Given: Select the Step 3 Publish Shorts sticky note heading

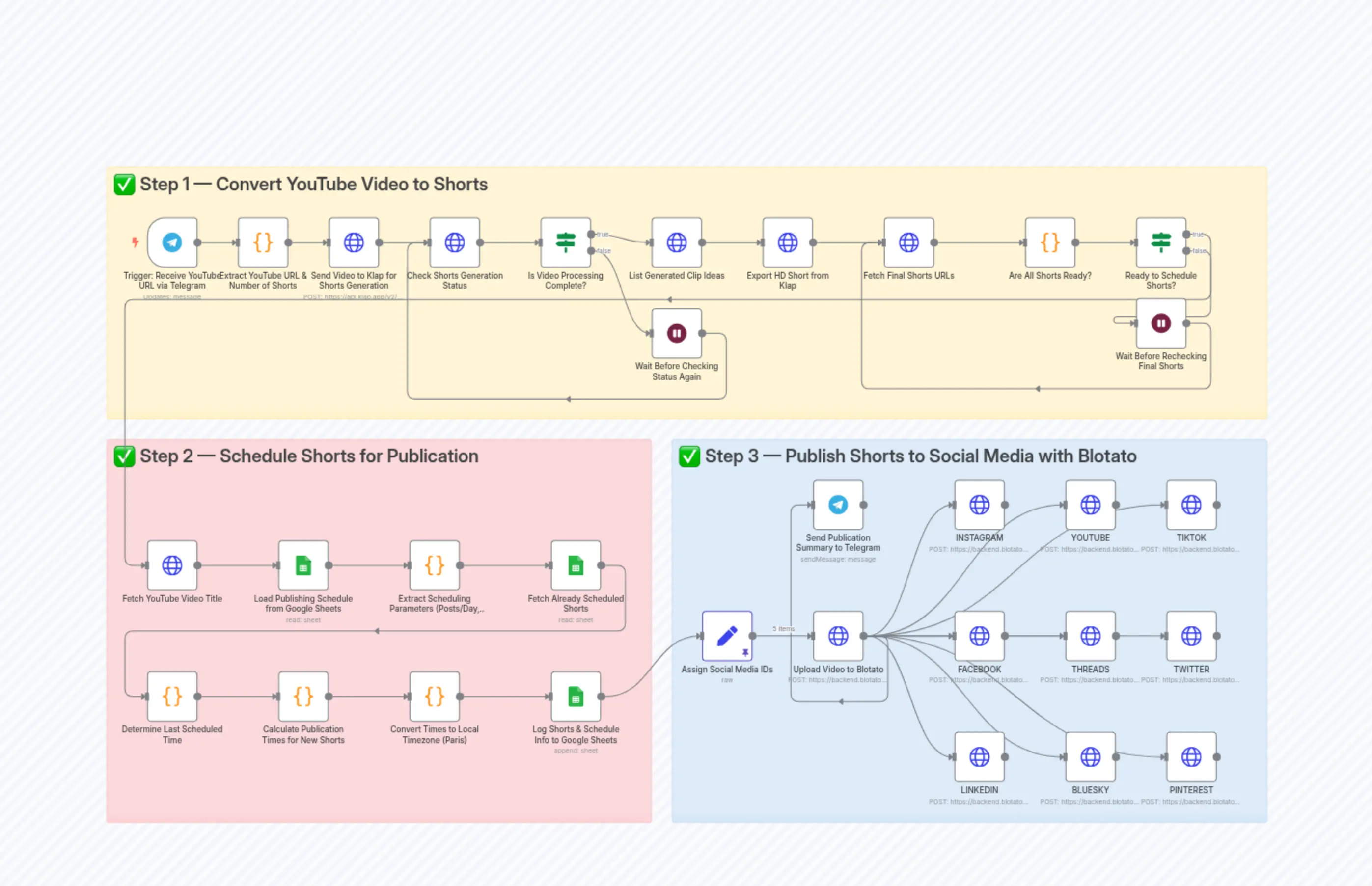Looking at the screenshot, I should [920, 456].
